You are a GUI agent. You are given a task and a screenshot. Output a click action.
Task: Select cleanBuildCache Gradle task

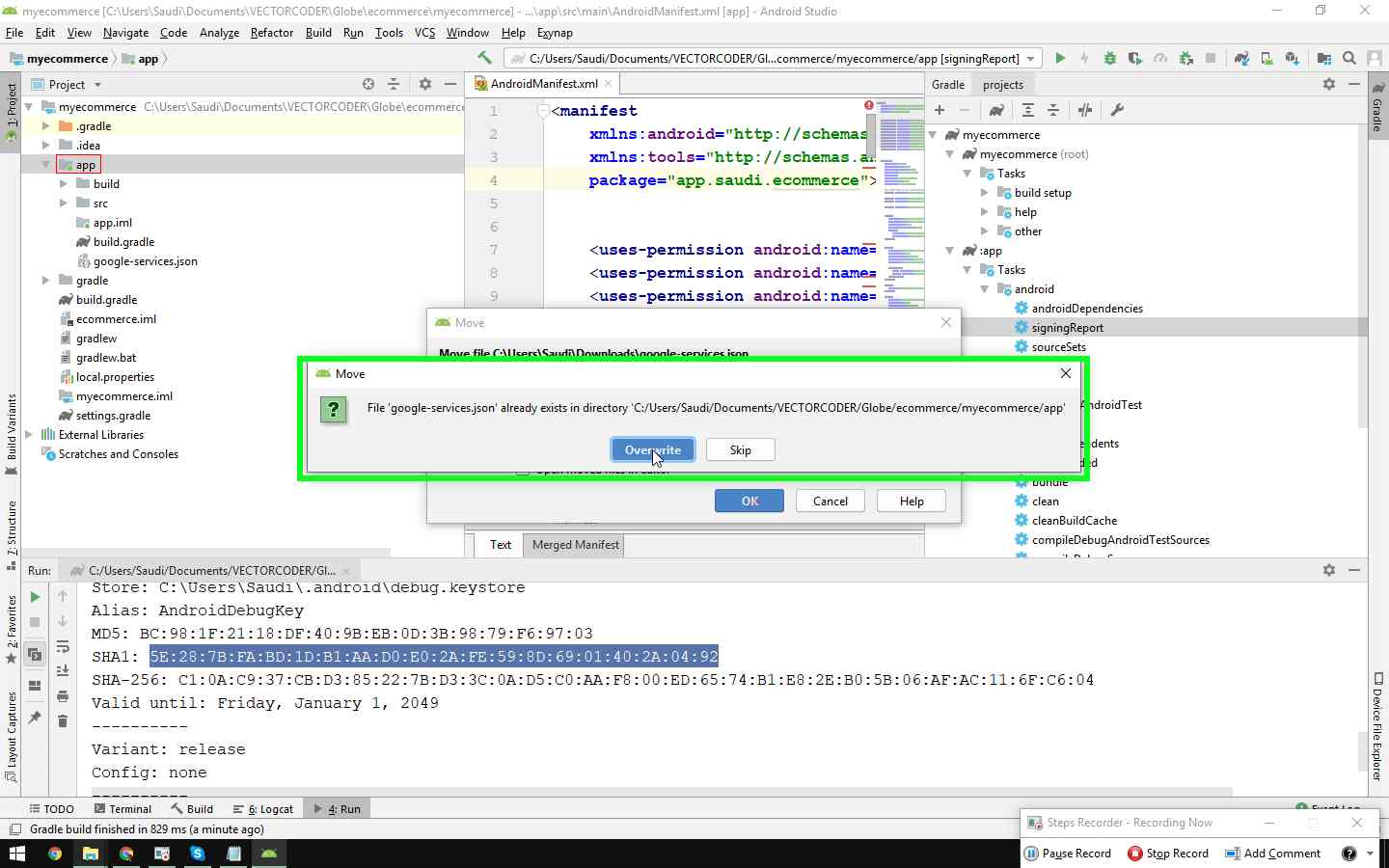click(x=1075, y=521)
